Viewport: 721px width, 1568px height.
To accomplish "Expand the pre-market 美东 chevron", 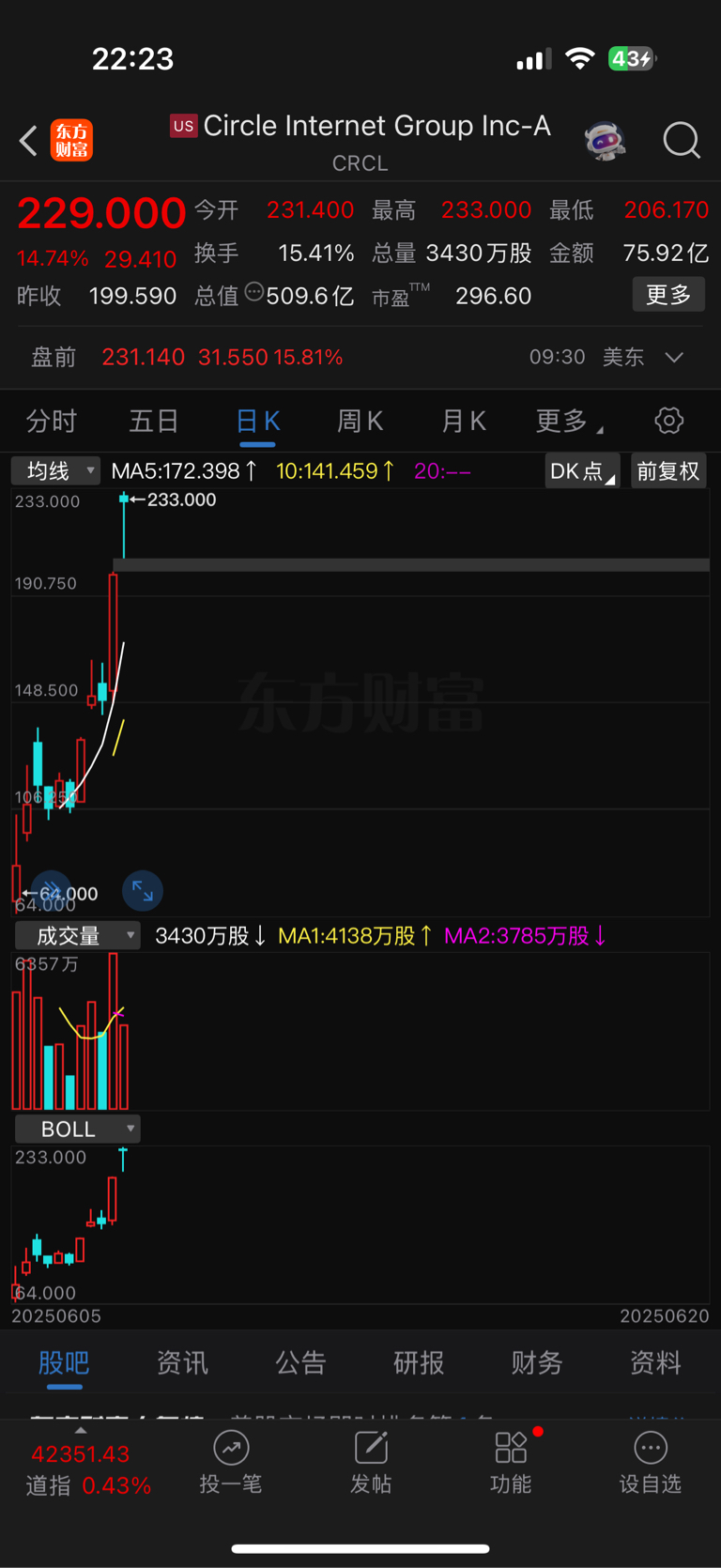I will 674,358.
